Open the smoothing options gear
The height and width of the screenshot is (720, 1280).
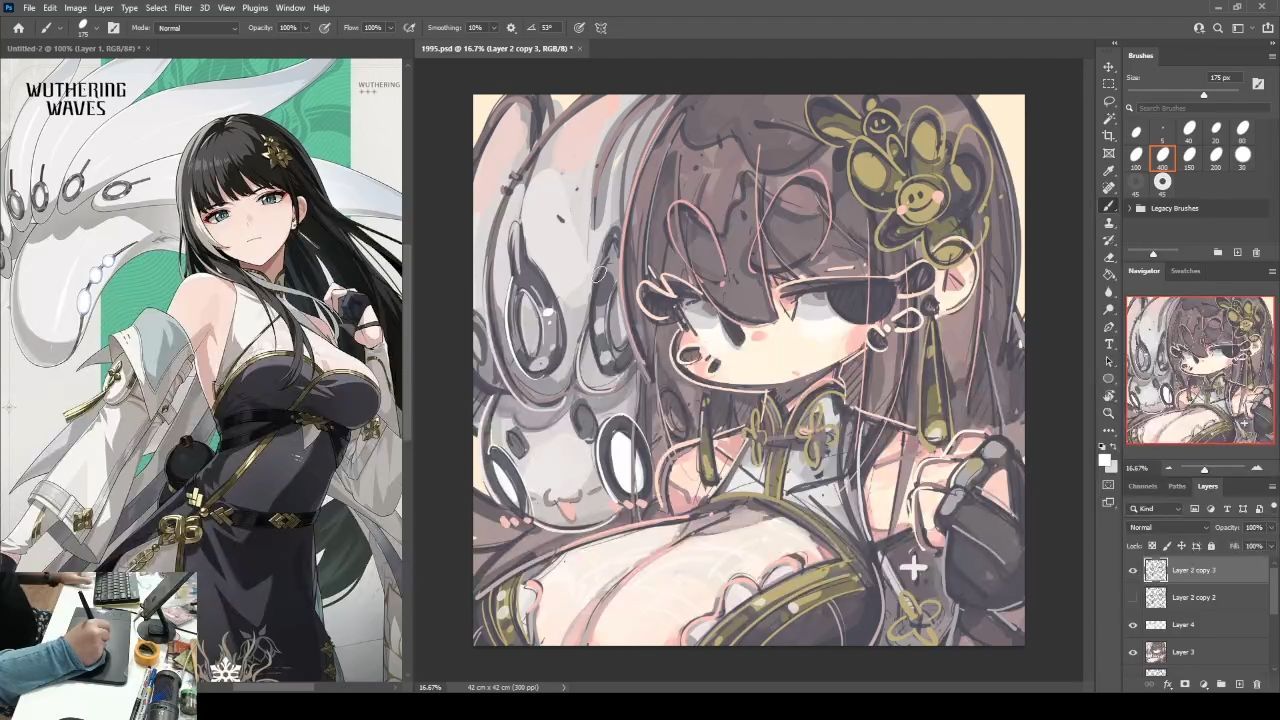[x=511, y=28]
